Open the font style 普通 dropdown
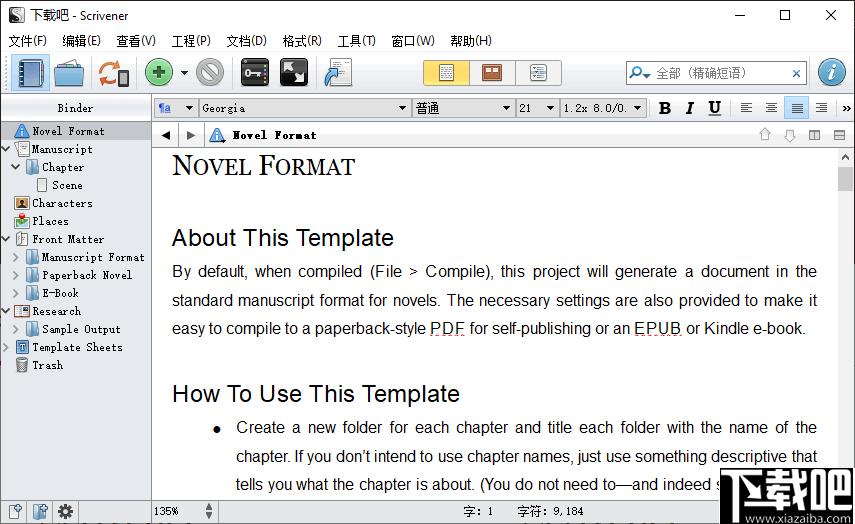 463,108
